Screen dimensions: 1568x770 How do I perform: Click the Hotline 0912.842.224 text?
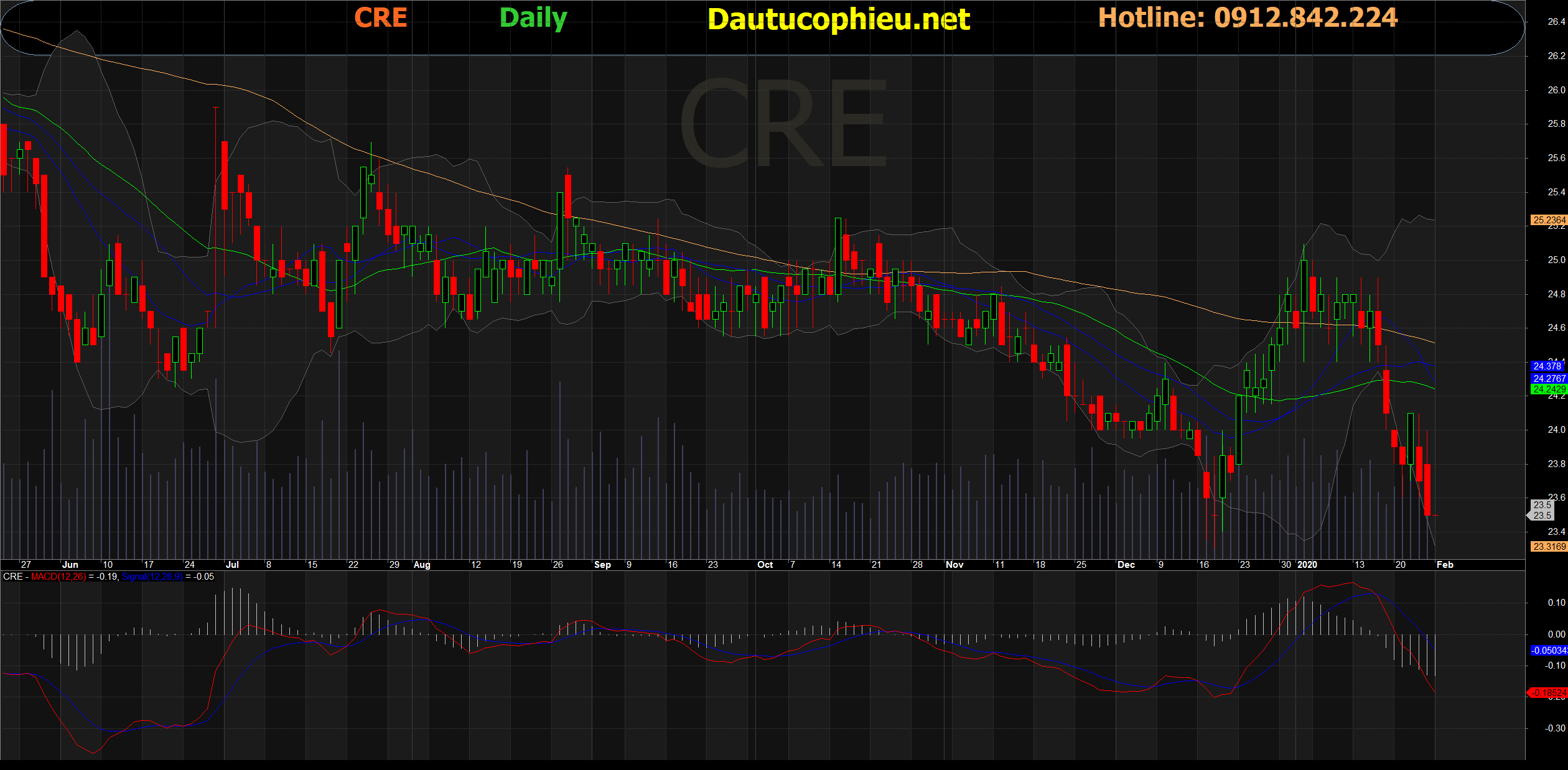[1248, 17]
